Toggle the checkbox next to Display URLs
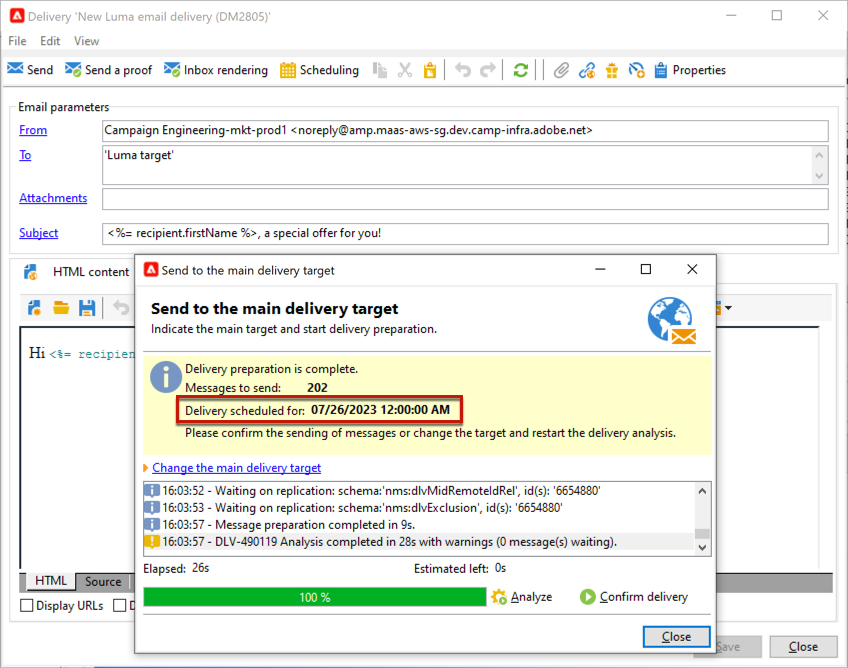 [120, 605]
